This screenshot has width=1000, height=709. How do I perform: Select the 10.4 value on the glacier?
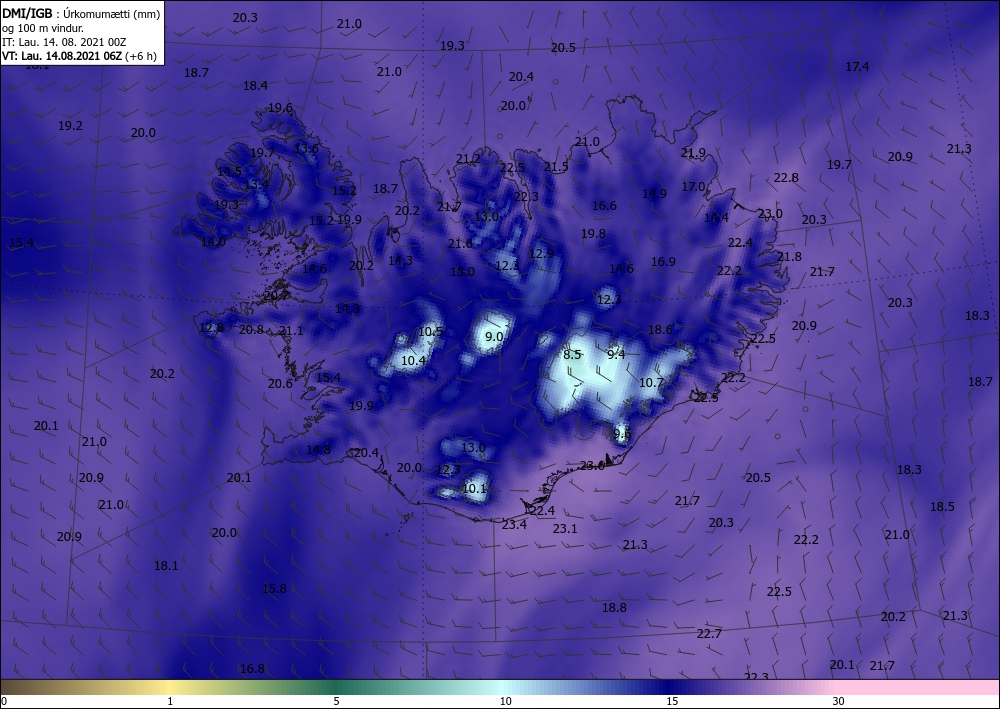(413, 360)
